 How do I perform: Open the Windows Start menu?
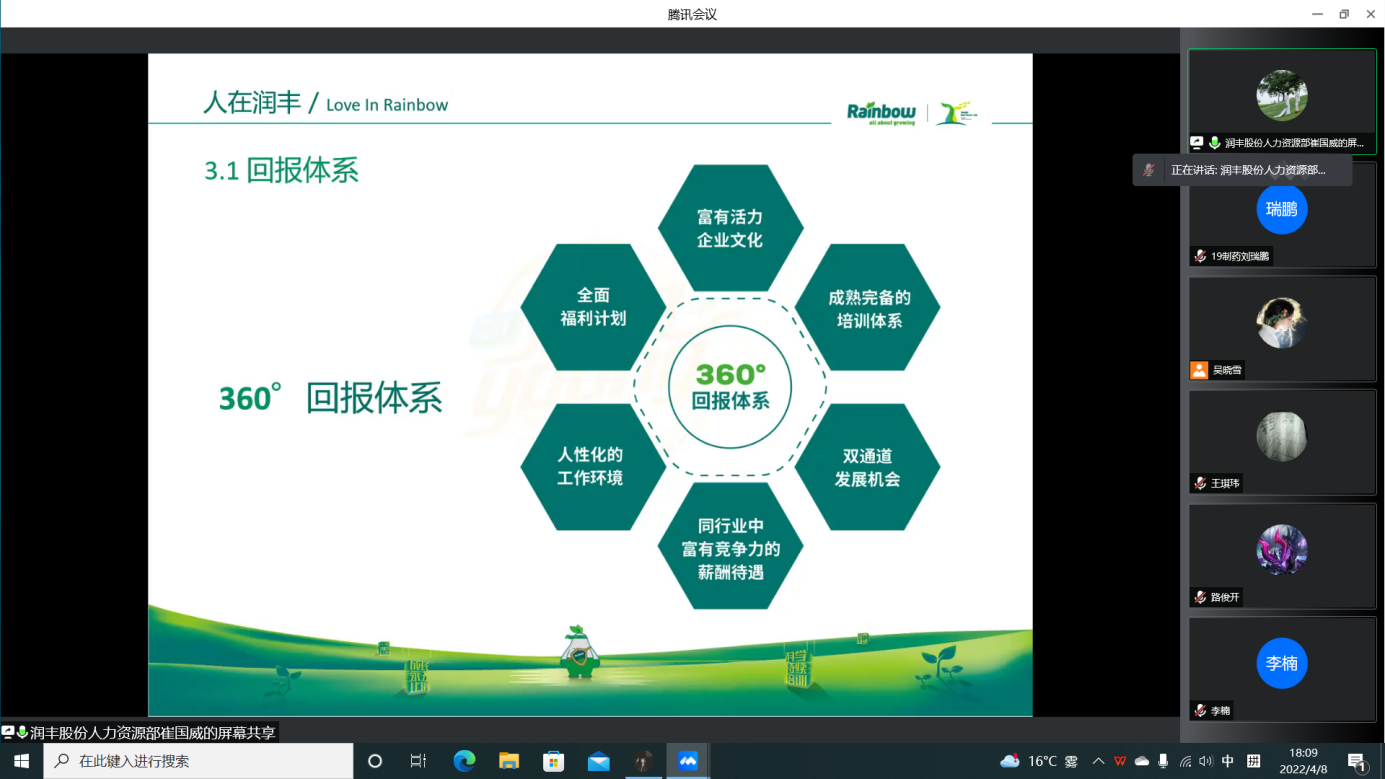pyautogui.click(x=21, y=761)
